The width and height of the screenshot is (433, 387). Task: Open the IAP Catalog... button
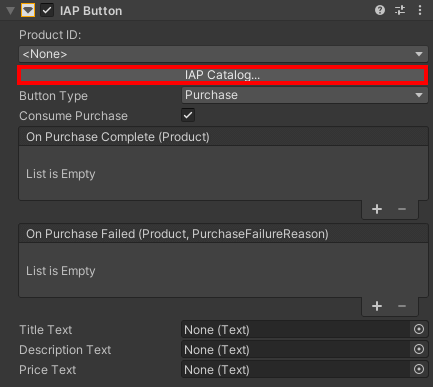223,75
